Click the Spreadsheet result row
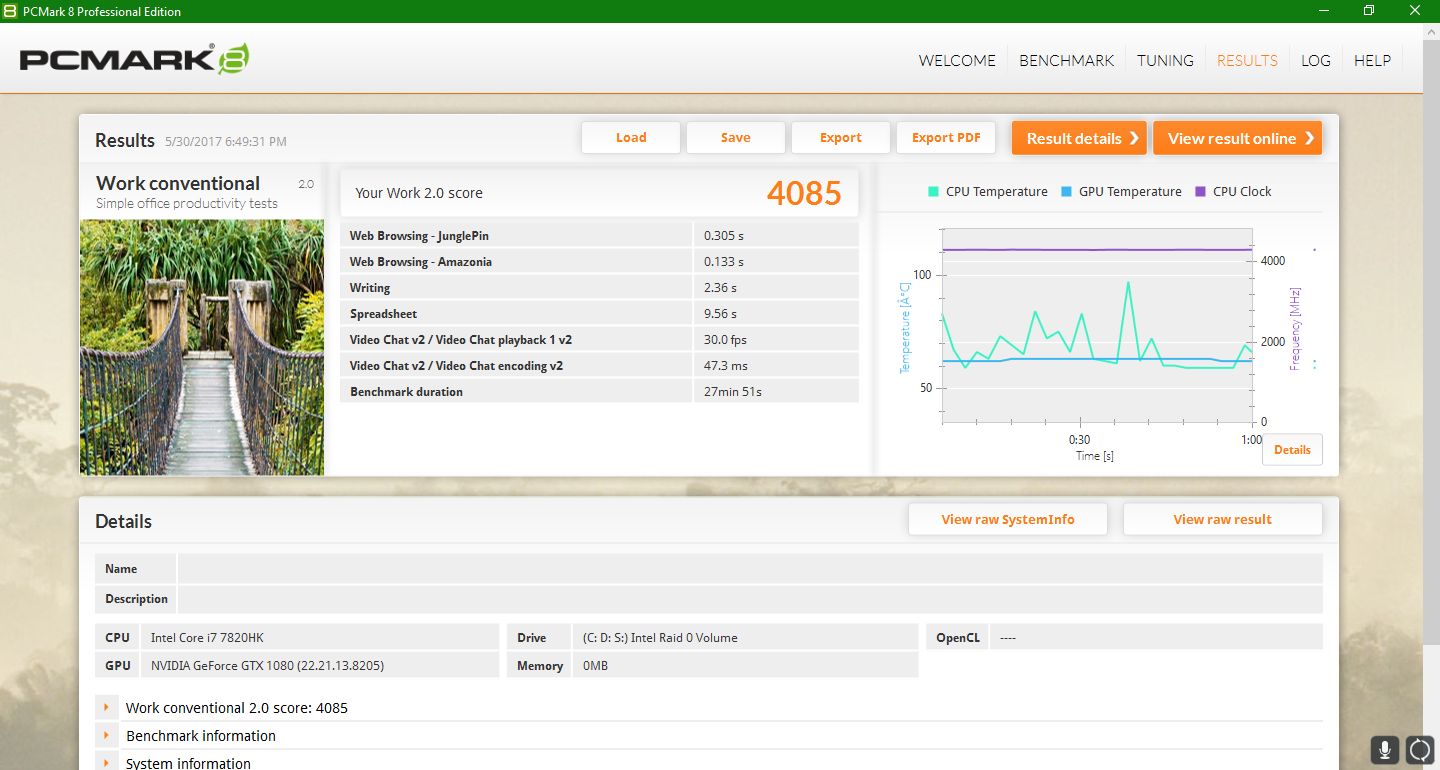1440x770 pixels. (600, 313)
